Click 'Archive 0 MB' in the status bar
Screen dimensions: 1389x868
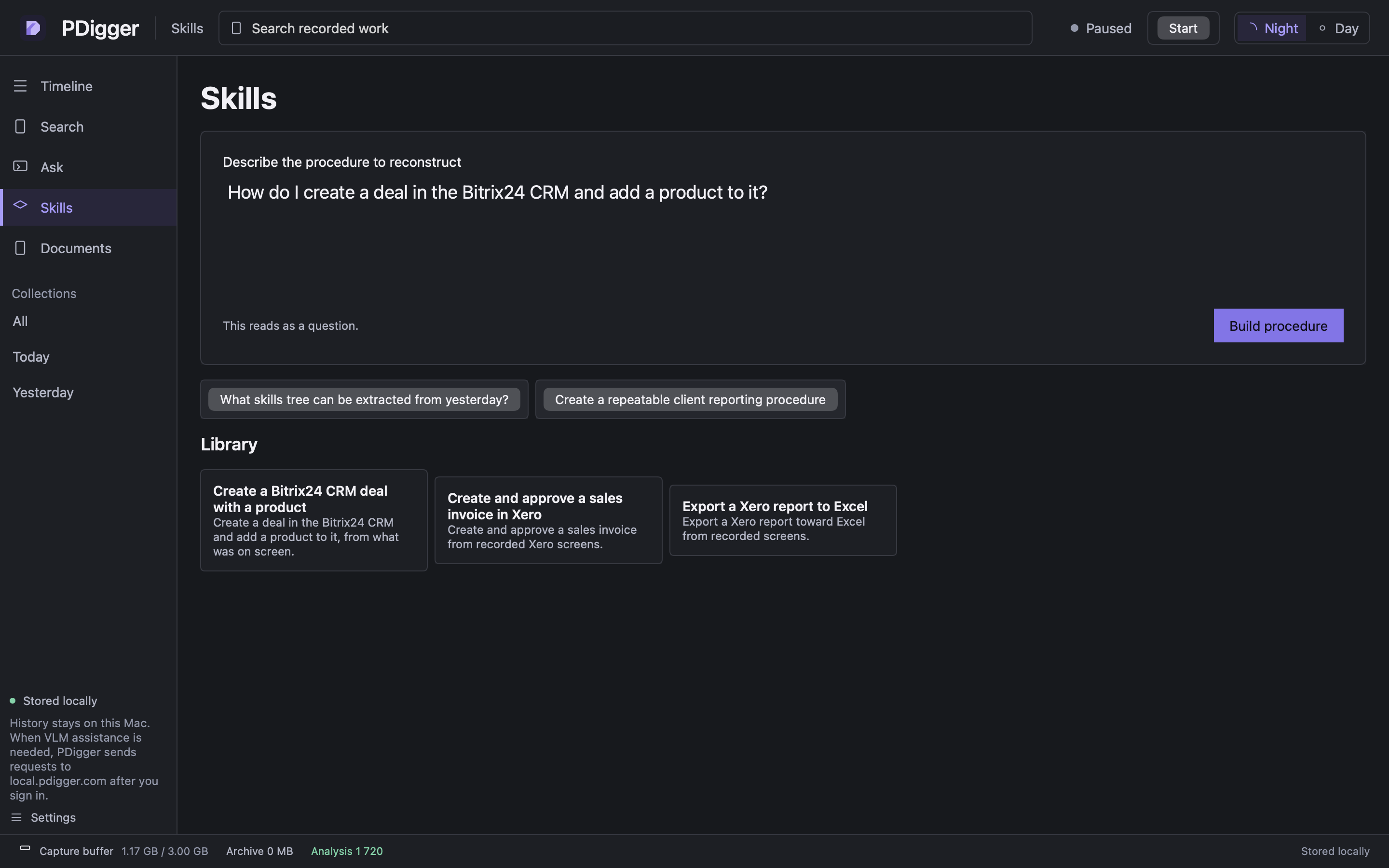[259, 851]
